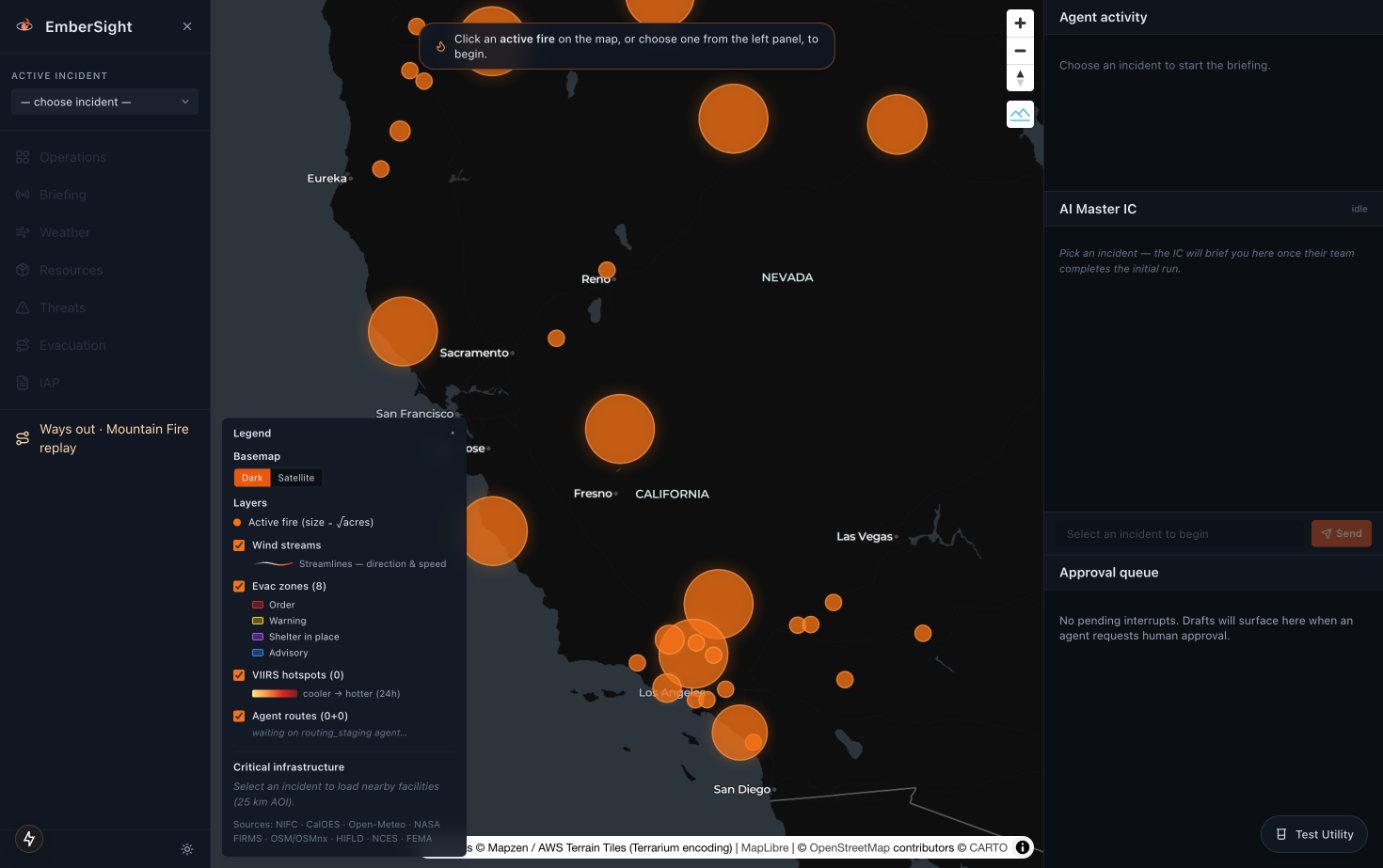Click the lightning bolt button bottom-left
Viewport: 1383px width, 868px height.
[x=29, y=839]
